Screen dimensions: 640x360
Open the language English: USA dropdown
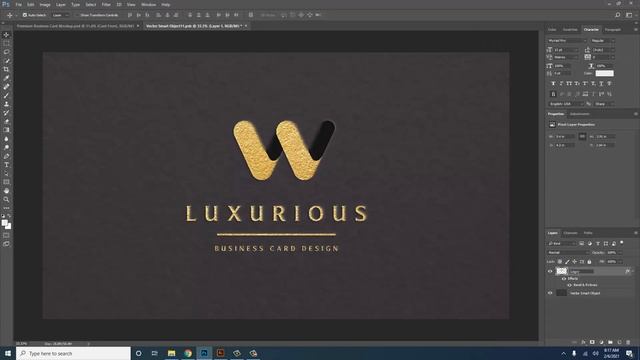[x=566, y=104]
